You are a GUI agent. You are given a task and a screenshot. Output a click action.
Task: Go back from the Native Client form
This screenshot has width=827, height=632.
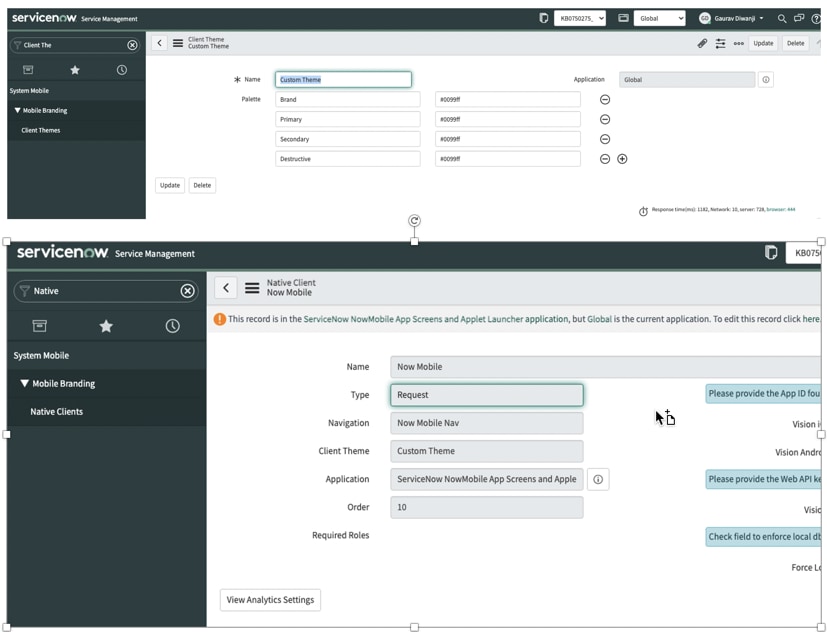[x=226, y=288]
